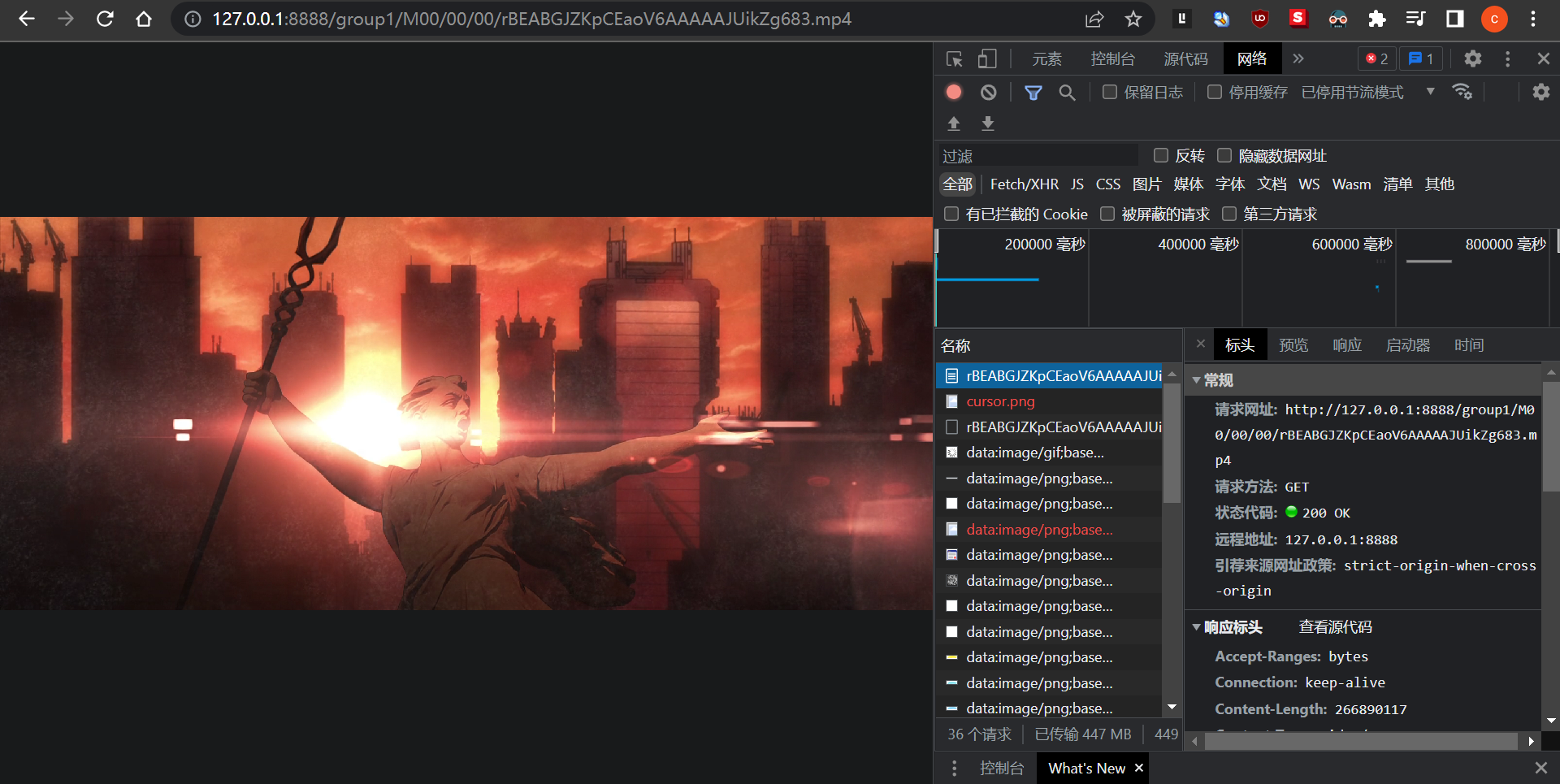Open DevTools customize three-dot menu
The image size is (1560, 784).
click(1508, 58)
